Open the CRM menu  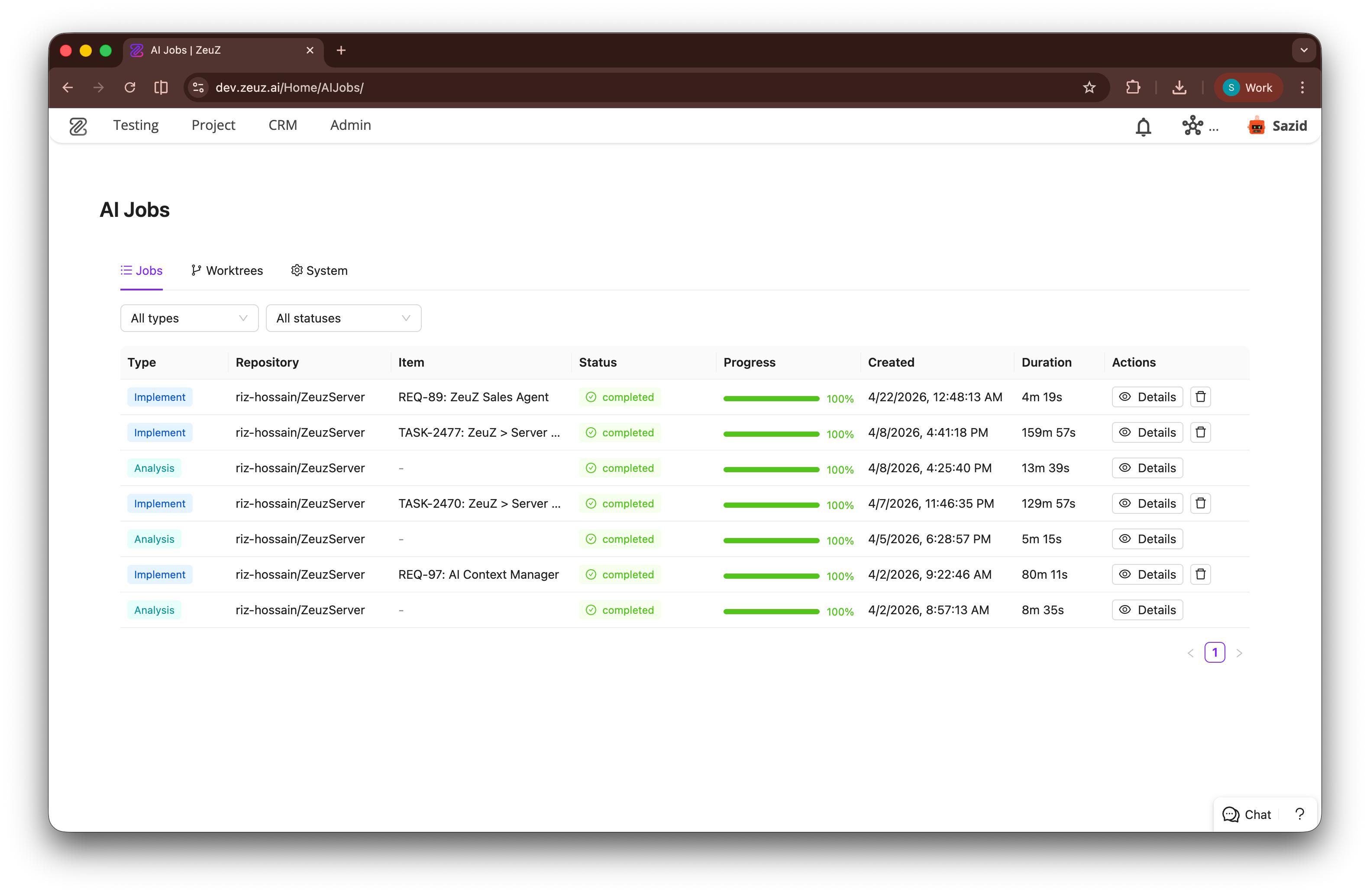tap(283, 126)
